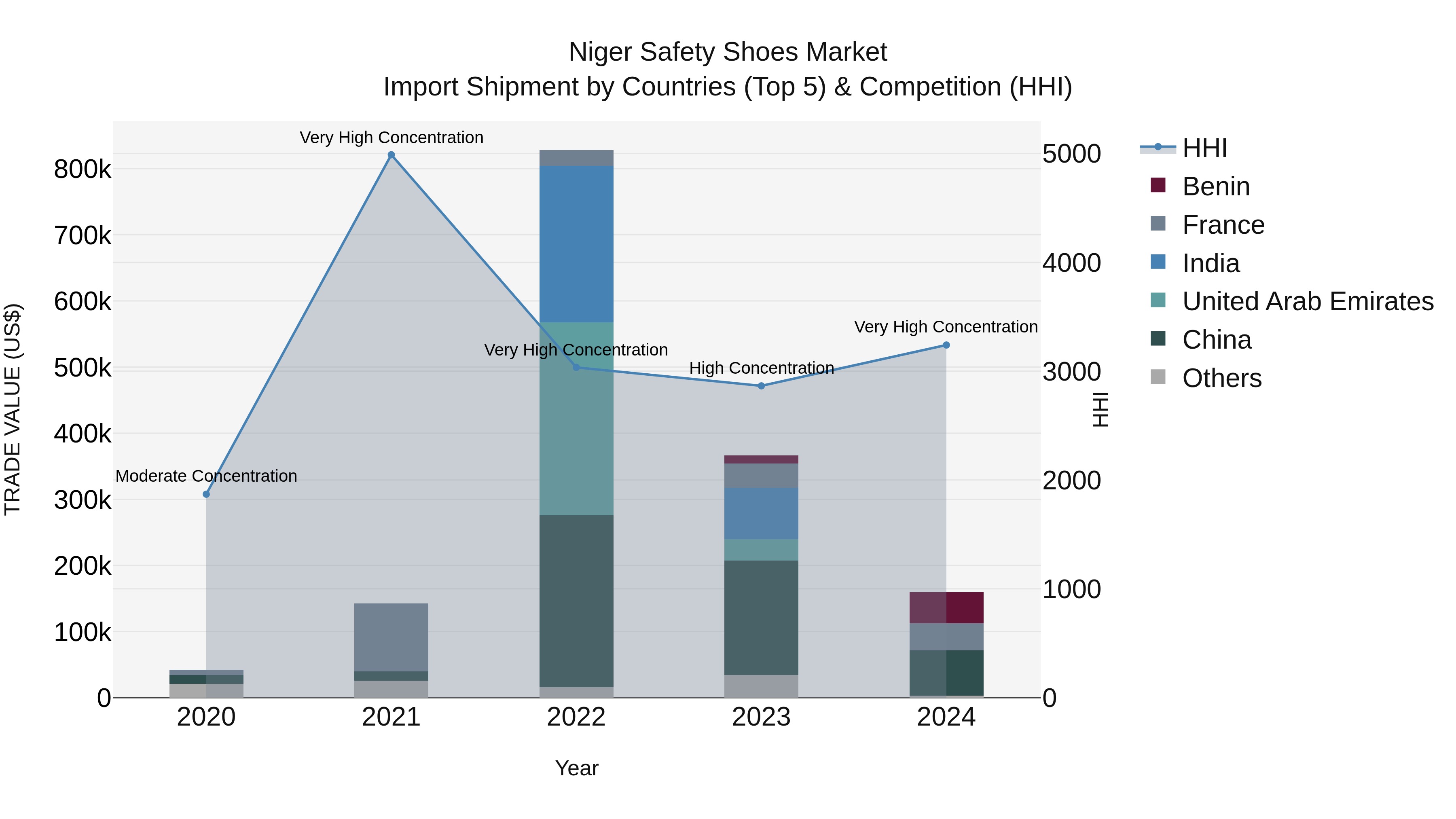This screenshot has height=819, width=1456.
Task: Click the Others segment of 2023 bar
Action: pos(761,686)
